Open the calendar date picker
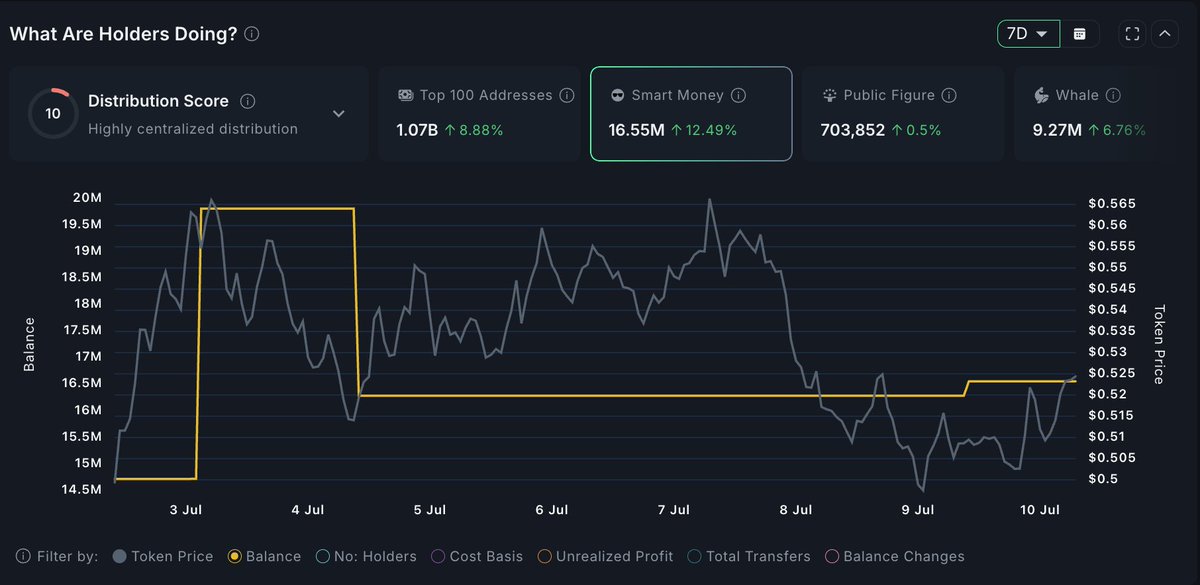Screen dimensions: 1200x585 (1080, 33)
